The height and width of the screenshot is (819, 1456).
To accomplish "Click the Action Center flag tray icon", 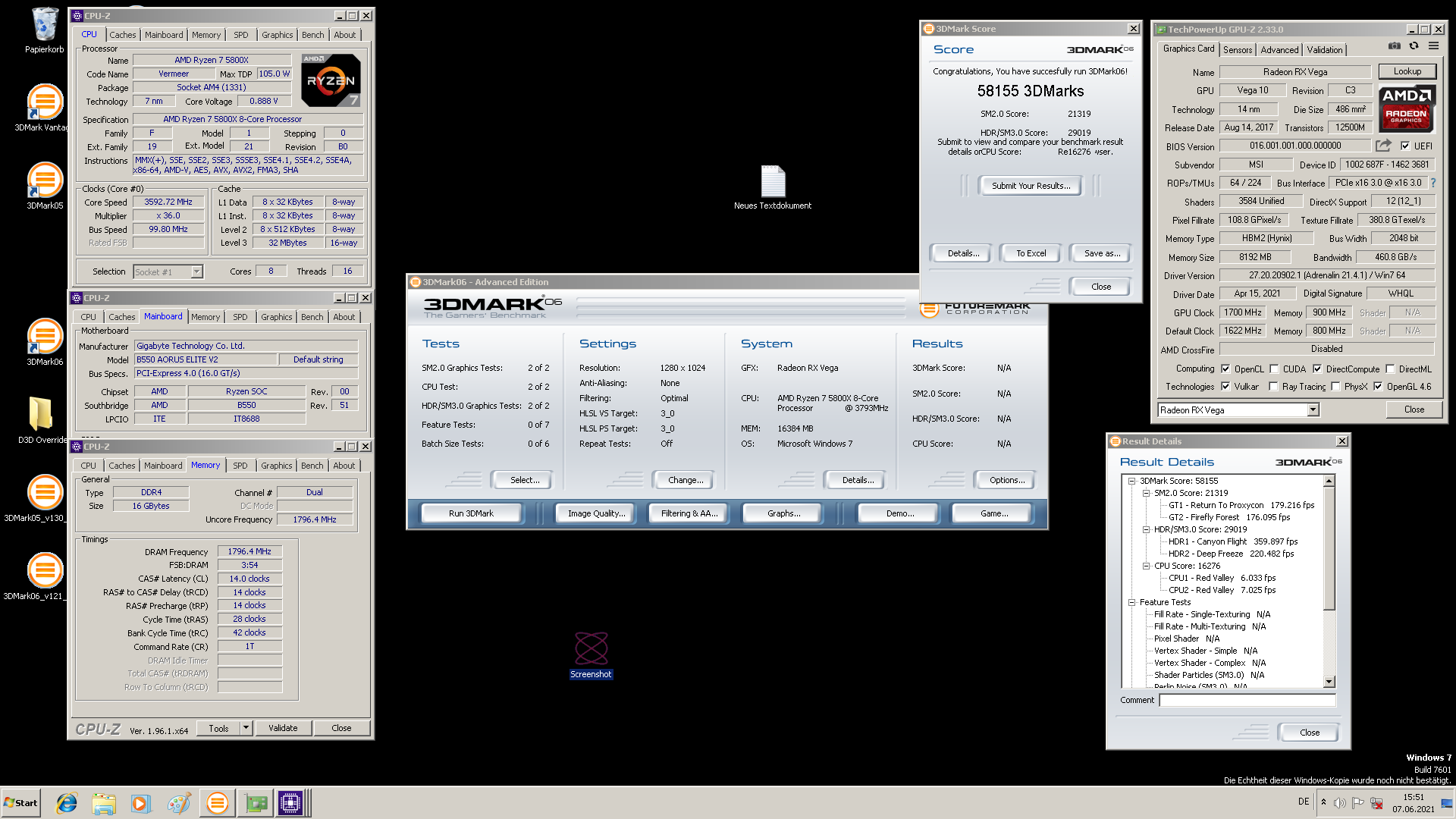I will click(x=1358, y=803).
